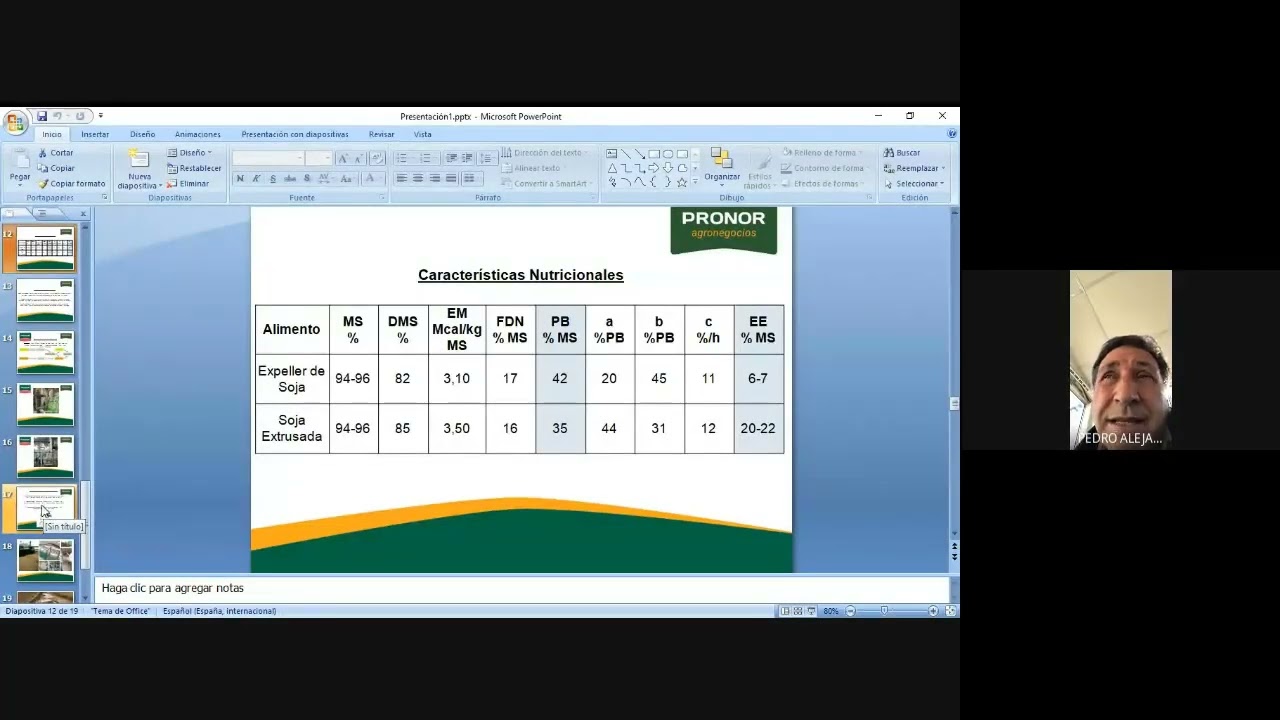Open the font size combo box

click(x=319, y=159)
